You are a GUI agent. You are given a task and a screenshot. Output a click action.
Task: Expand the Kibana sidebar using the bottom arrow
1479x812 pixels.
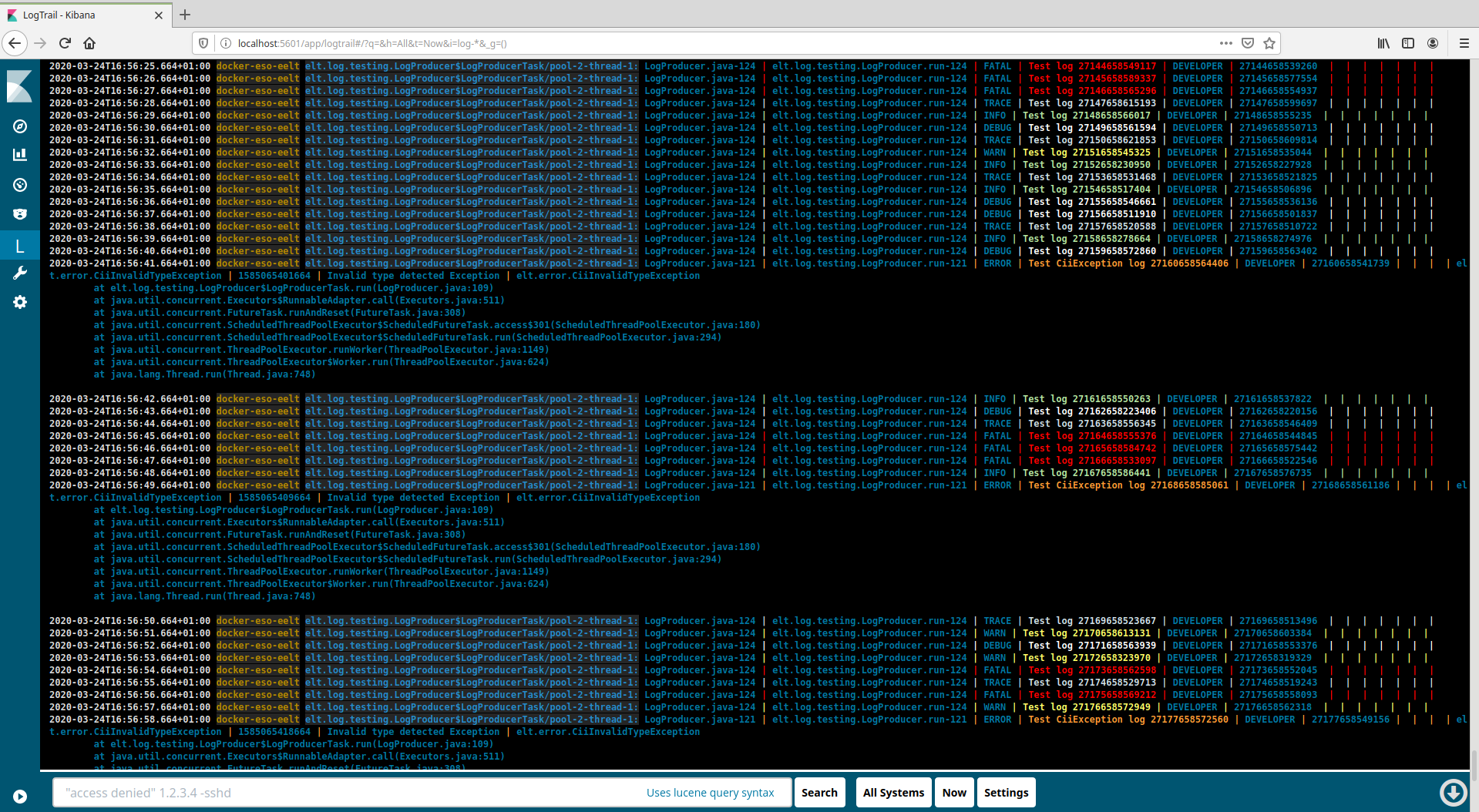pos(20,797)
